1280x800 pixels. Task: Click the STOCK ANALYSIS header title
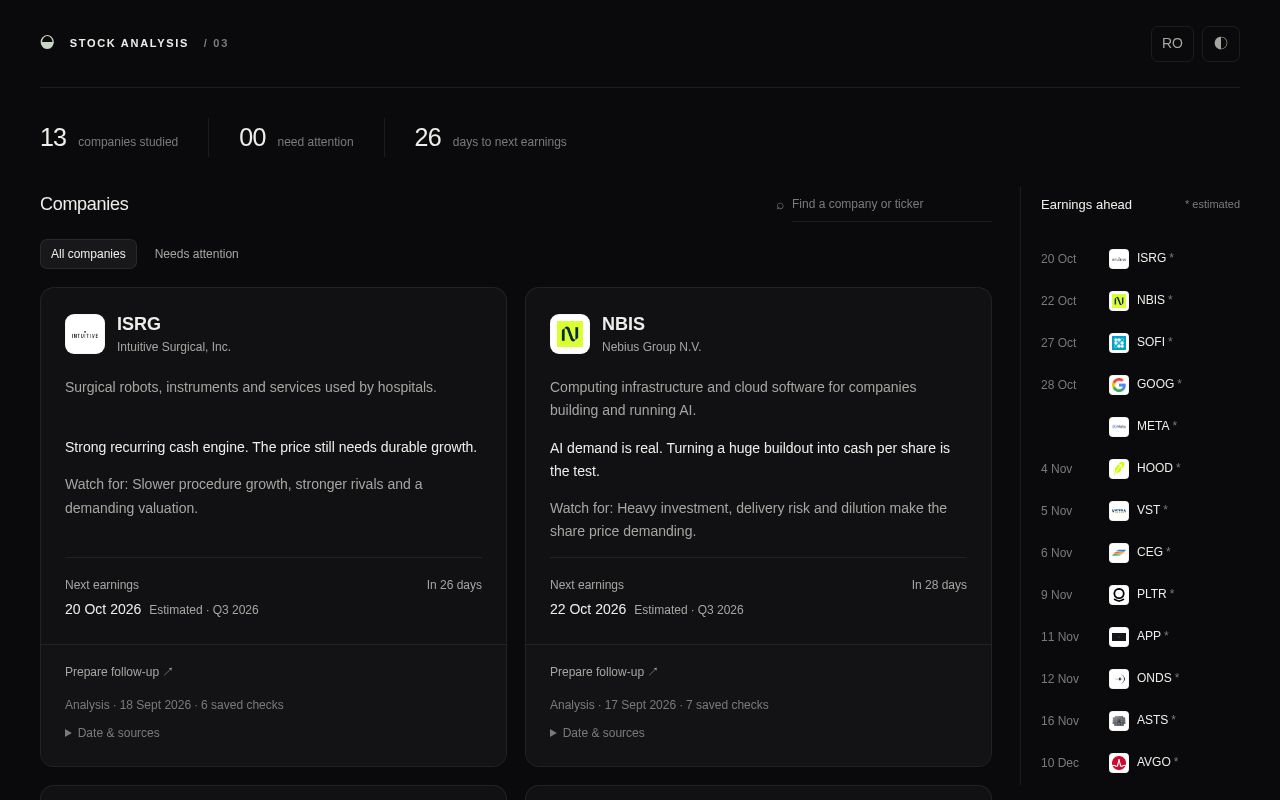129,43
